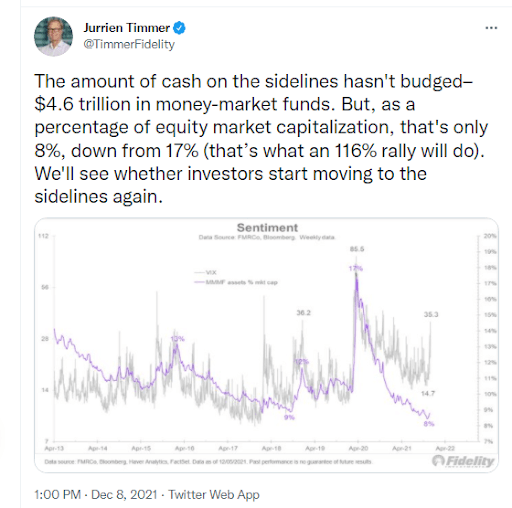Click the Sentiment chart title

point(267,228)
